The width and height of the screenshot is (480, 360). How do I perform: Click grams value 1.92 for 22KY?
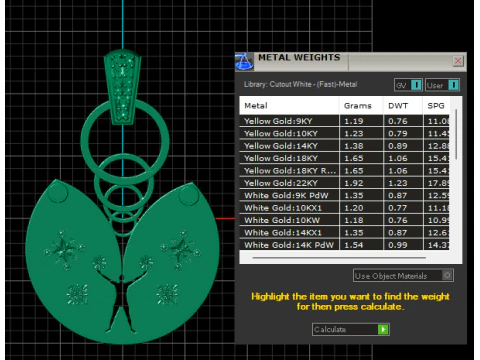[x=354, y=183]
